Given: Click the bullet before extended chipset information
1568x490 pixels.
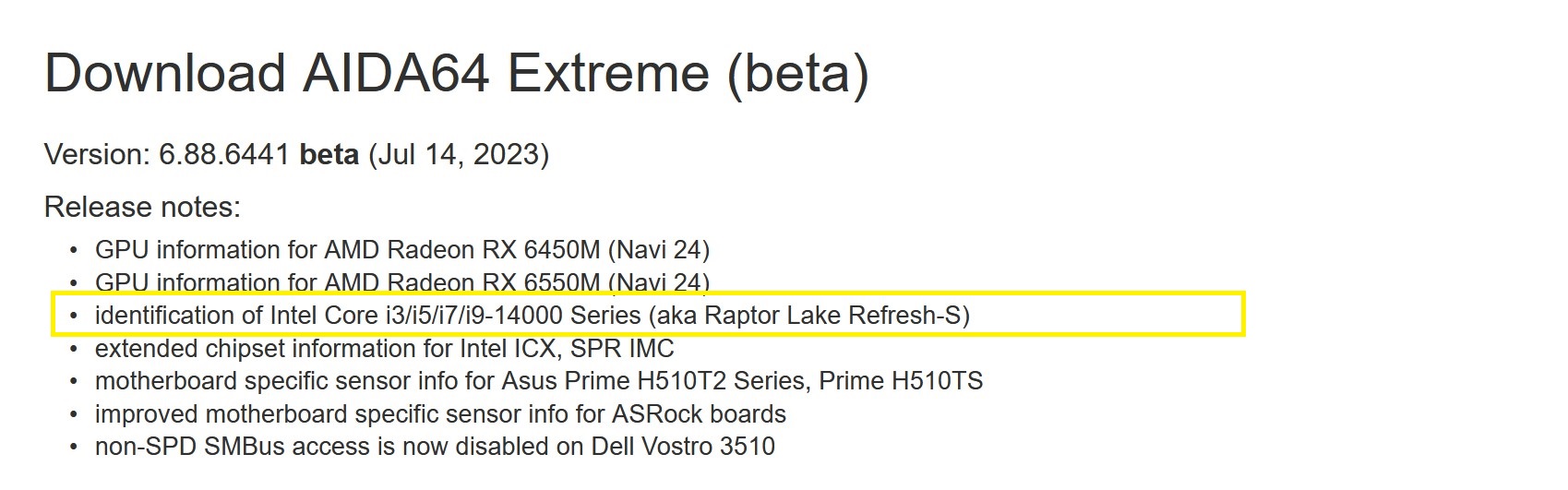Looking at the screenshot, I should pyautogui.click(x=74, y=350).
